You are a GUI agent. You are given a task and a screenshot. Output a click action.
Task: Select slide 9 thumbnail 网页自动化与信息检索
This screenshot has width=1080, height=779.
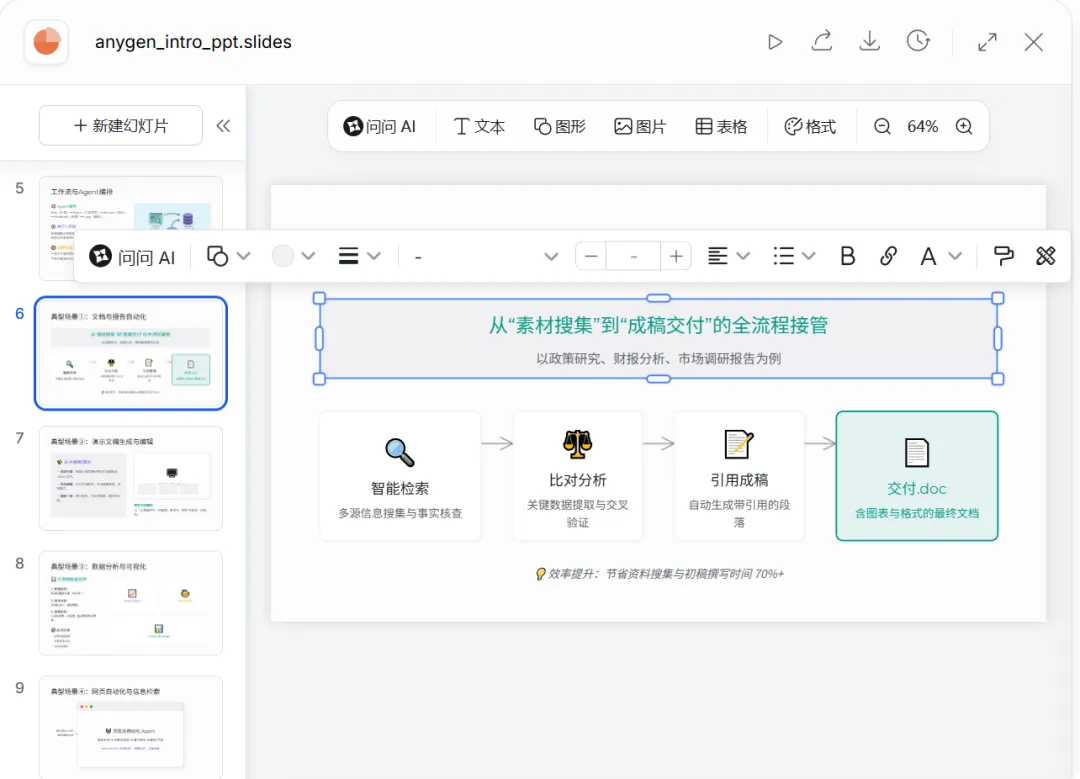(x=131, y=727)
